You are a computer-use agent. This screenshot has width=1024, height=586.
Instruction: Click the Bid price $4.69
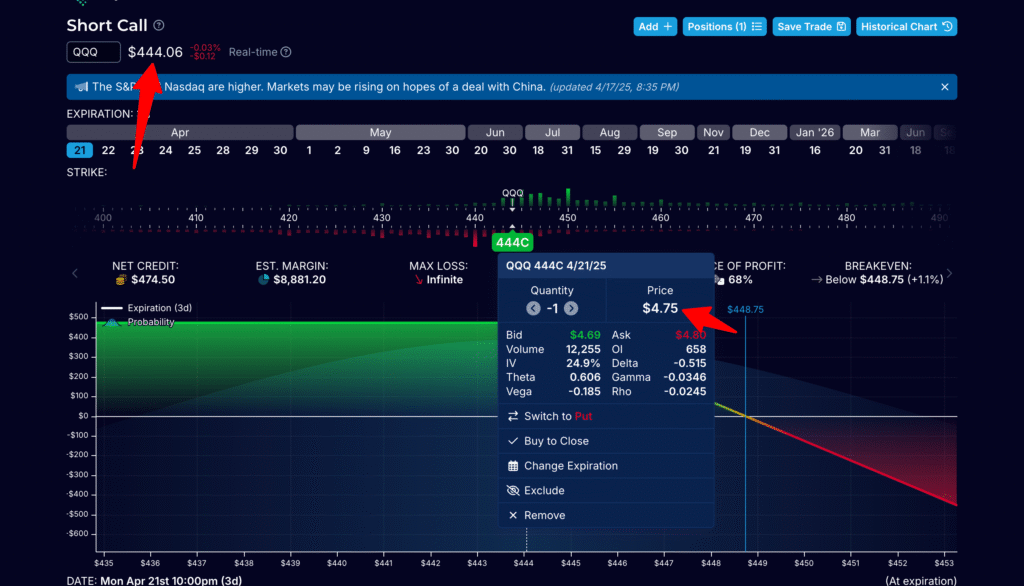585,335
